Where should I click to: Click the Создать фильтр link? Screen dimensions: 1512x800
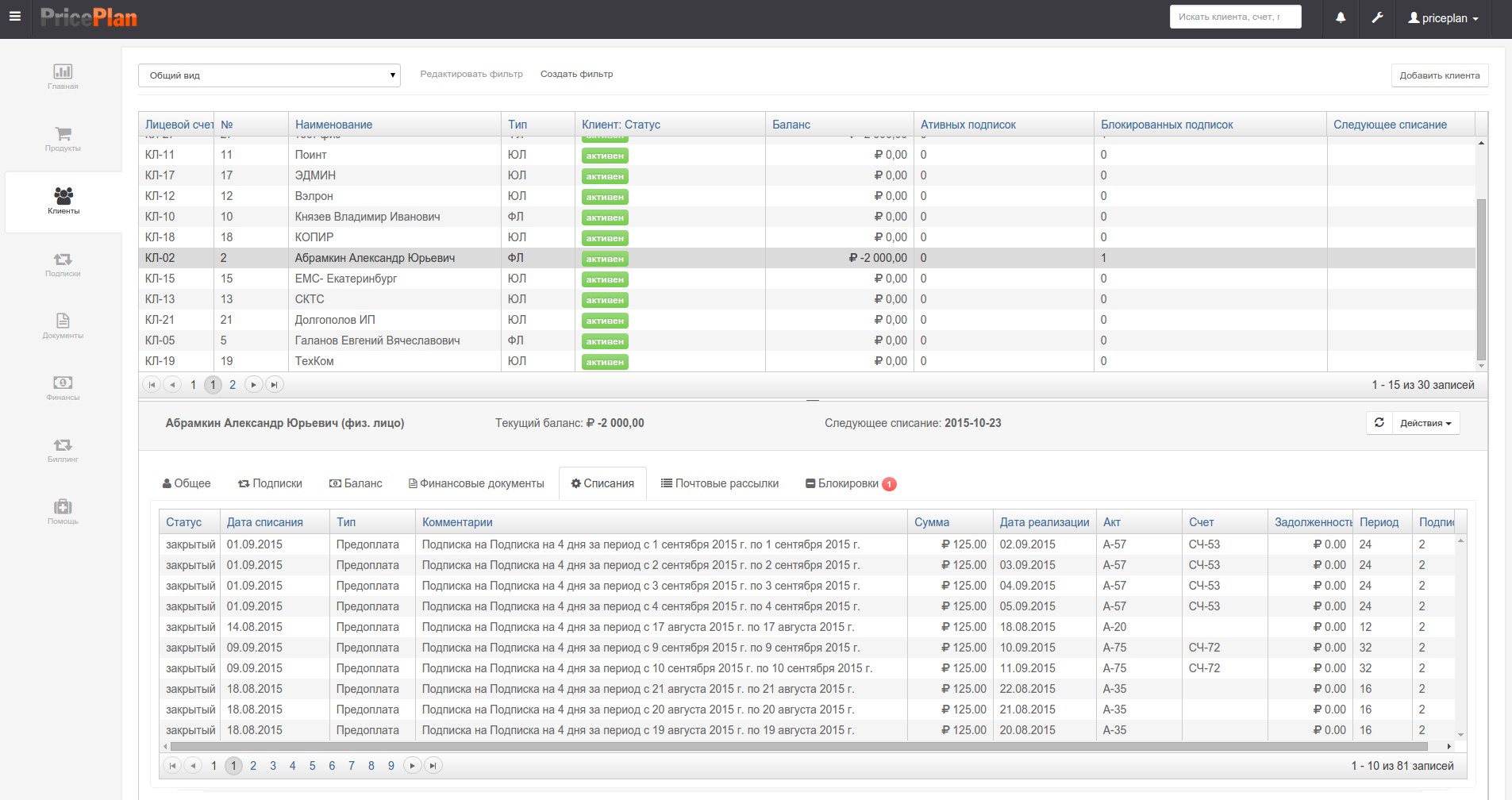pyautogui.click(x=576, y=74)
